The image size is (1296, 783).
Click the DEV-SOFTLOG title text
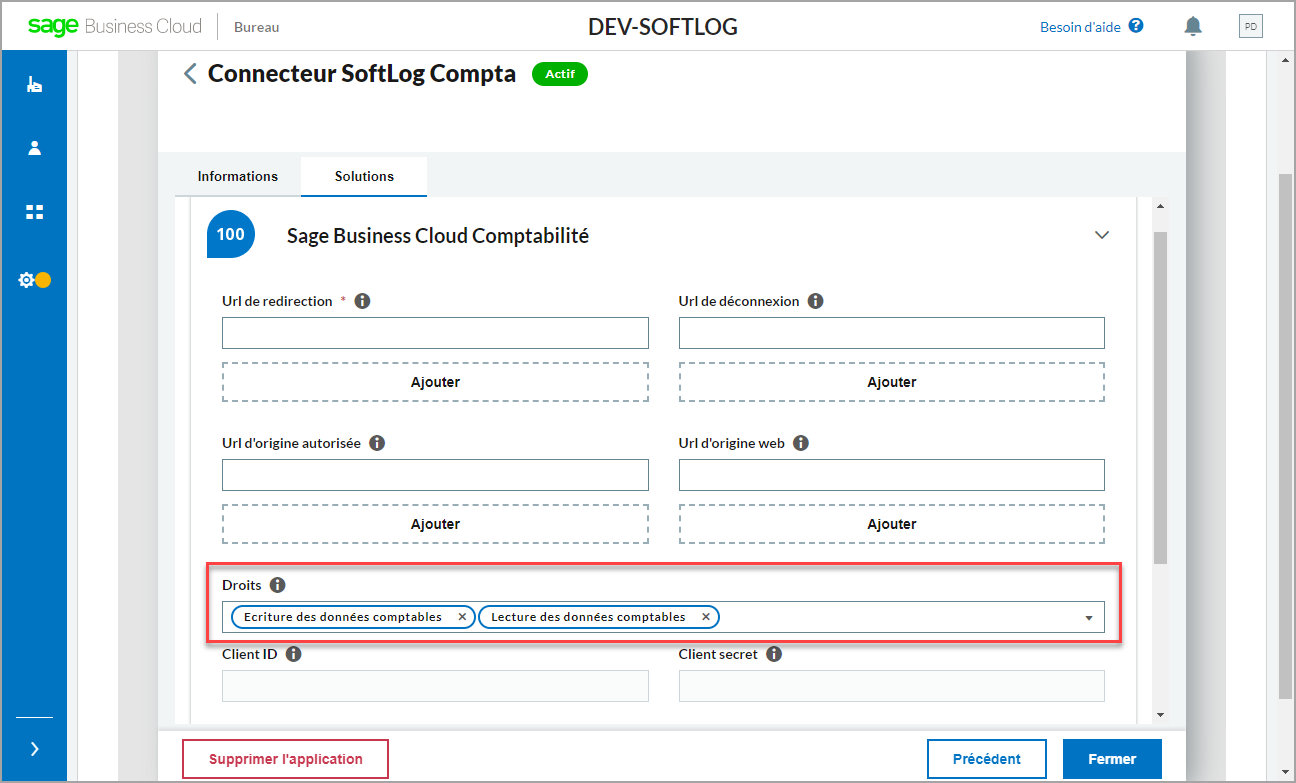click(663, 27)
